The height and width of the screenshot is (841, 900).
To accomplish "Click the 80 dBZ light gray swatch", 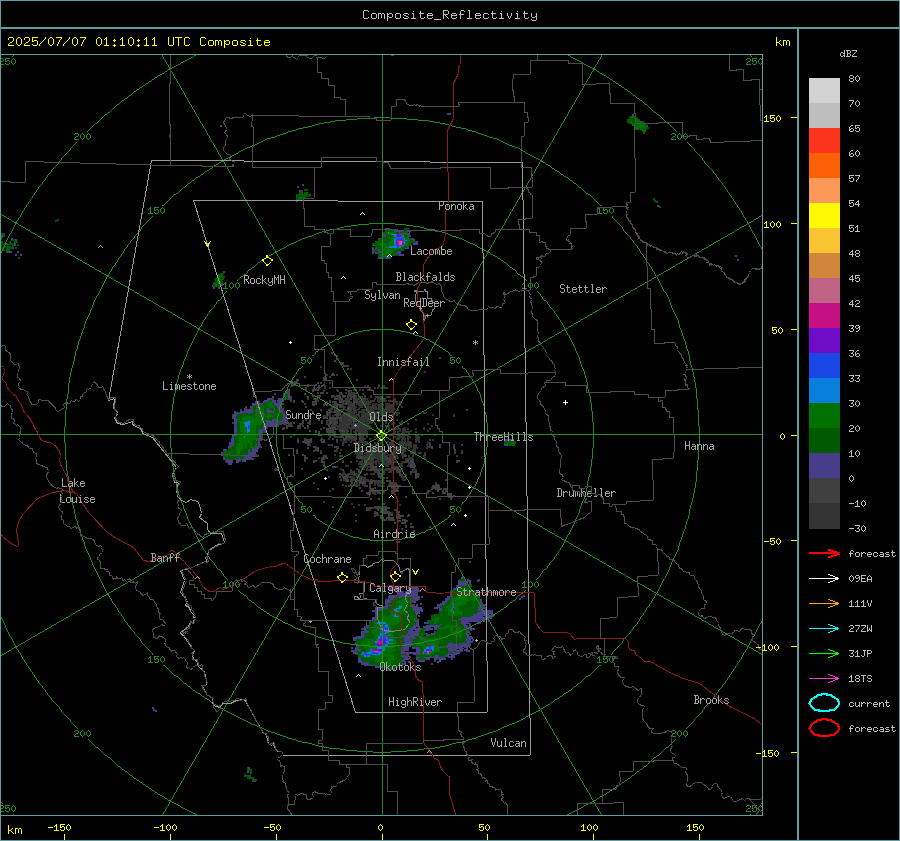I will point(824,90).
